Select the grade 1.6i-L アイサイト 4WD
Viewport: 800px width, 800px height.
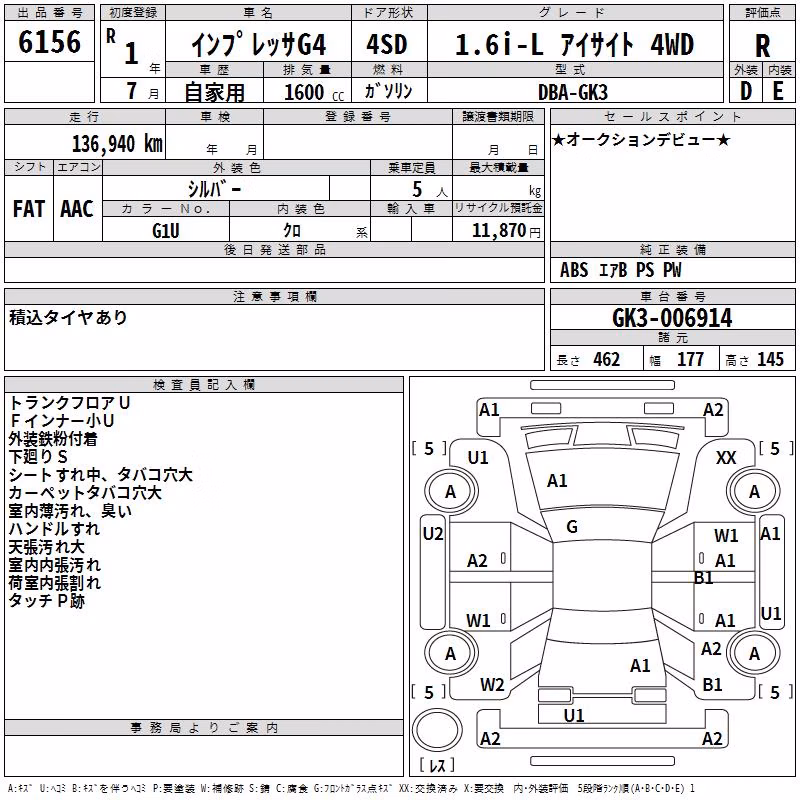[x=574, y=44]
